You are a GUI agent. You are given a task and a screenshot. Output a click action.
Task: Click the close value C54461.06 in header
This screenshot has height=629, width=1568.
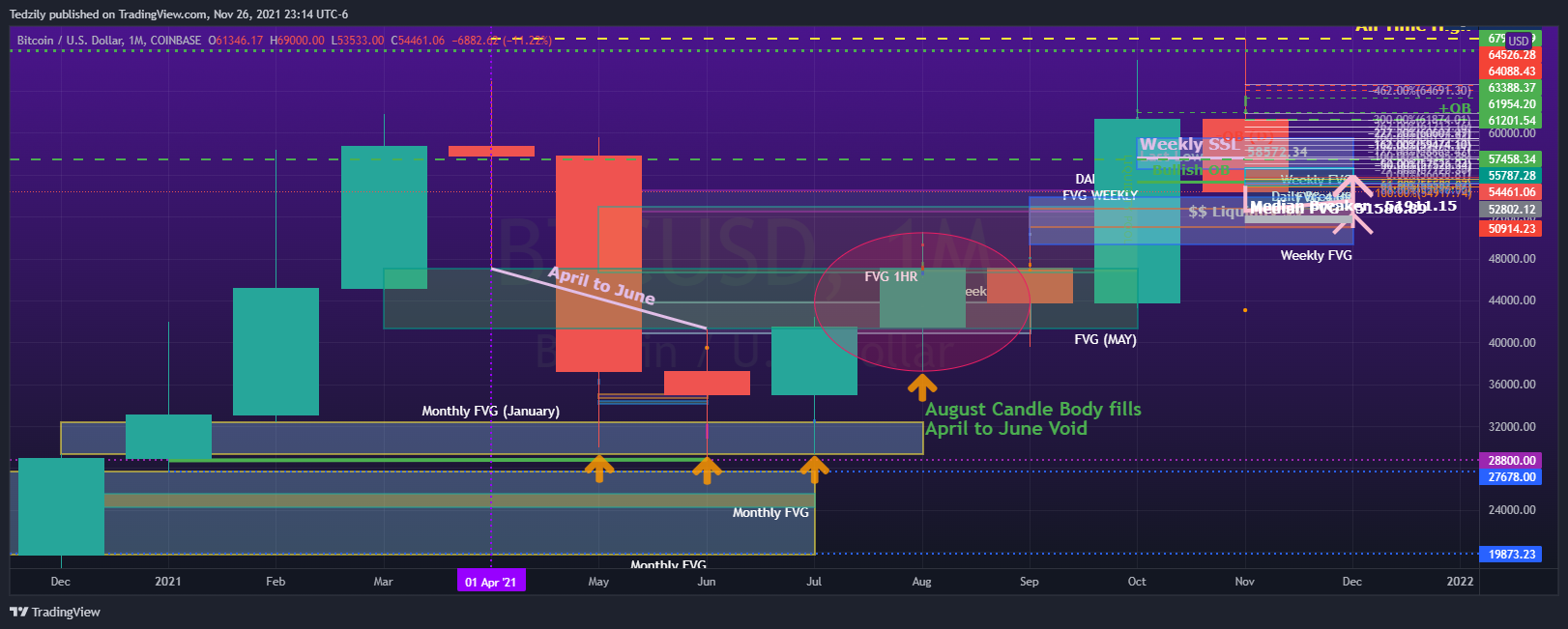point(418,41)
